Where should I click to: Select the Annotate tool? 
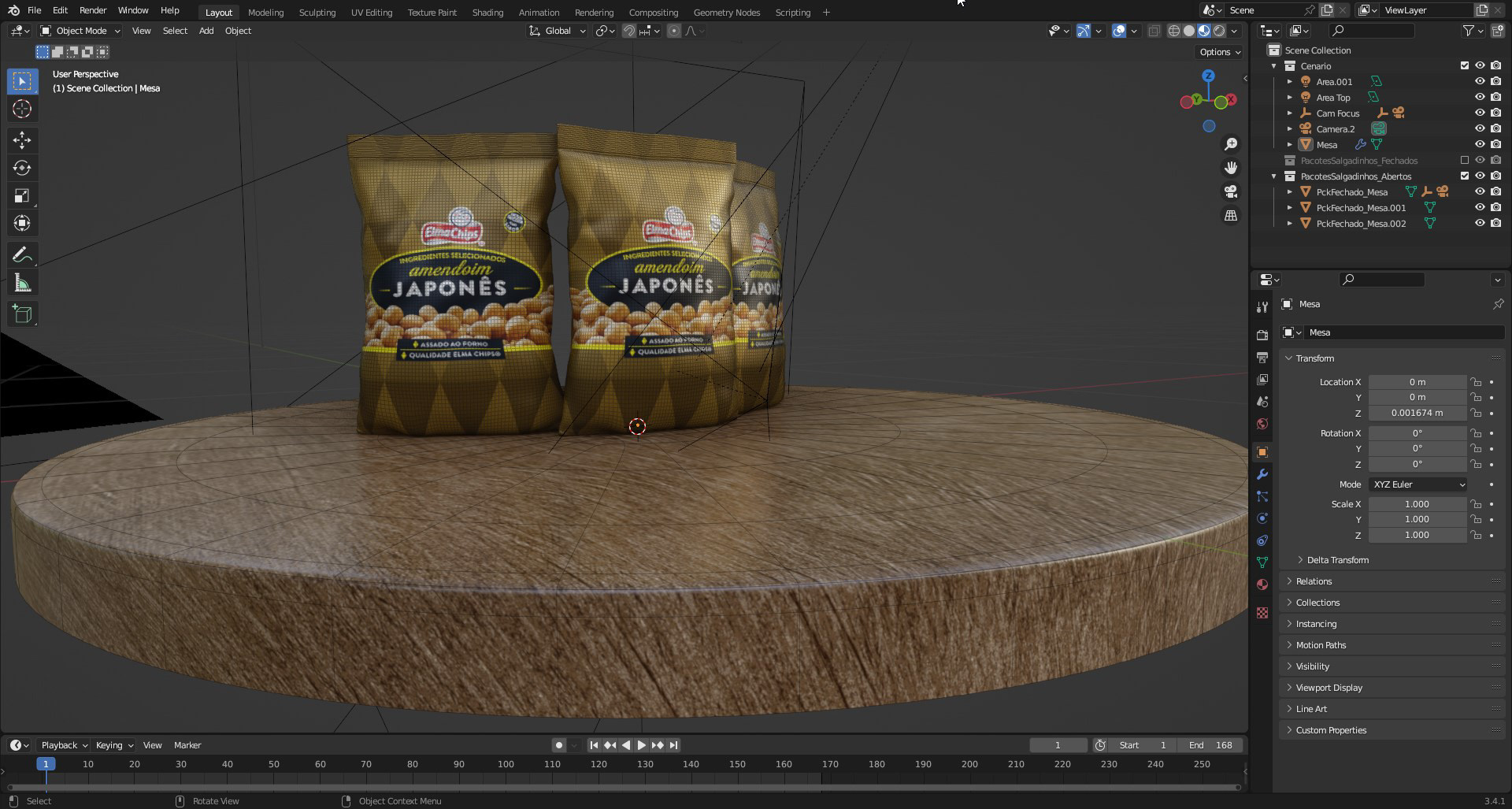tap(22, 255)
